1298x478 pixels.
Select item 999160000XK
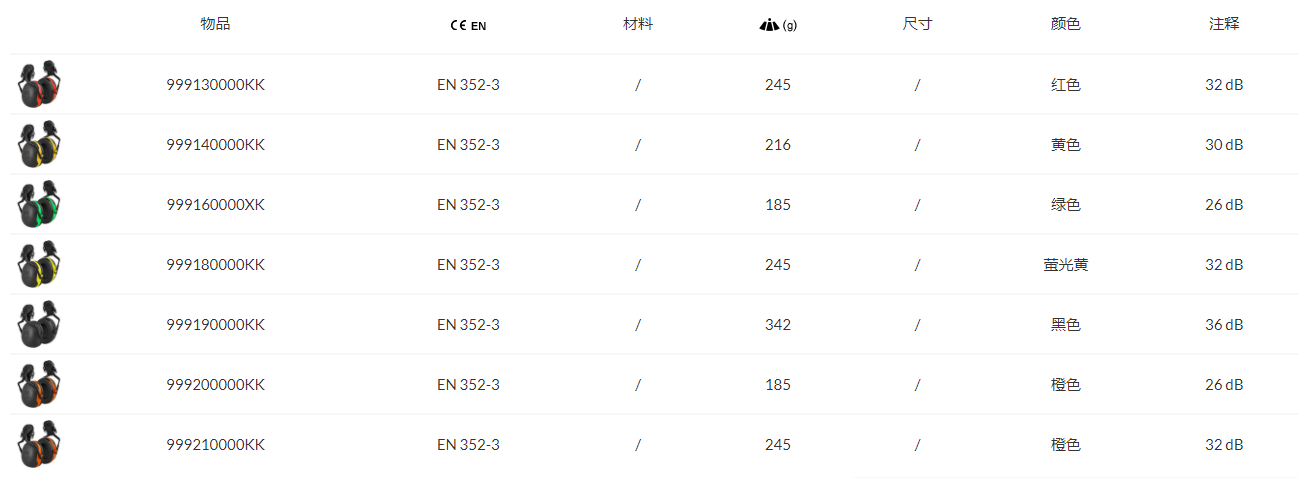tap(215, 205)
